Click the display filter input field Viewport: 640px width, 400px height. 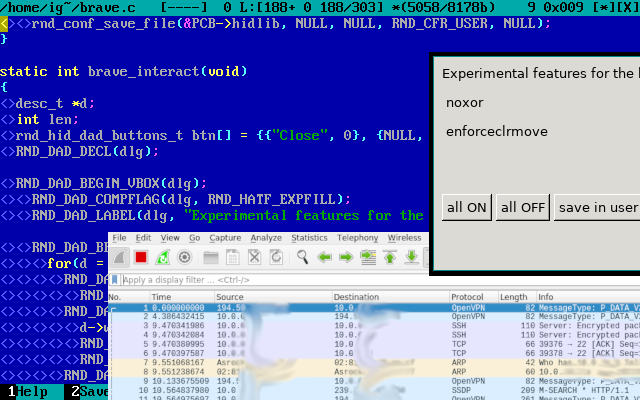pyautogui.click(x=270, y=280)
